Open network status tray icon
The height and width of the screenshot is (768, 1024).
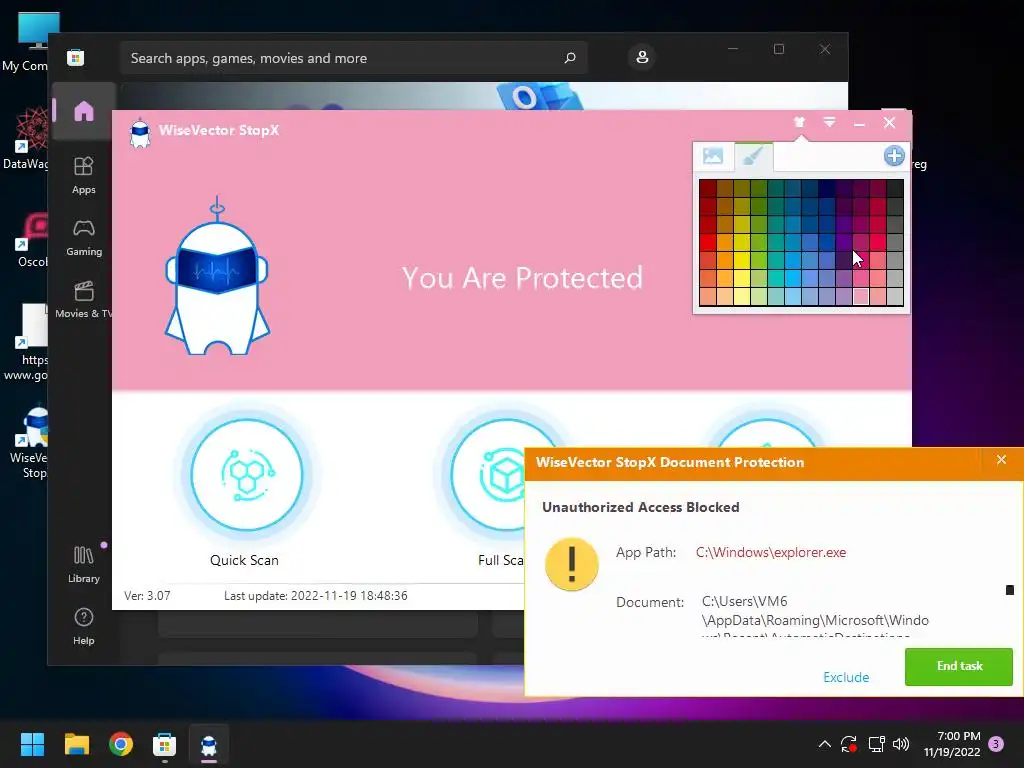[x=876, y=744]
